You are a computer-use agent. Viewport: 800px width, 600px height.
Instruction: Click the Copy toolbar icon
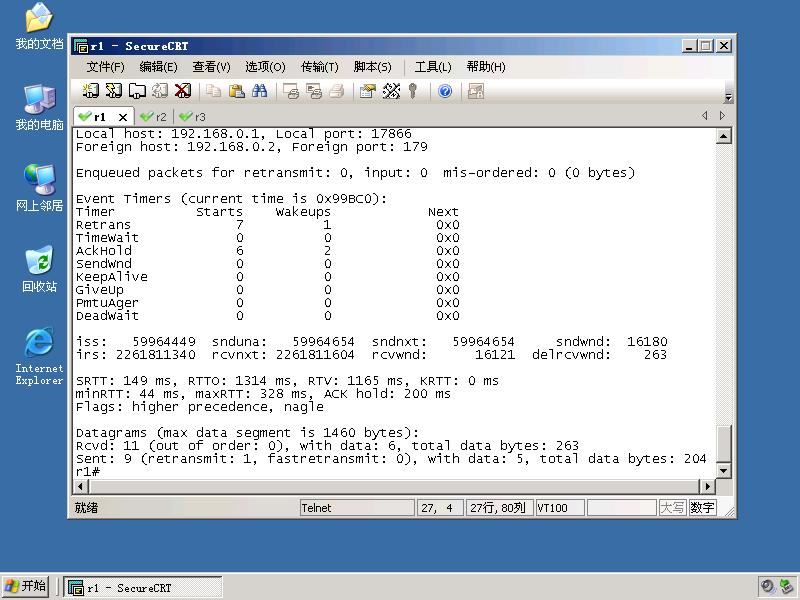(213, 91)
